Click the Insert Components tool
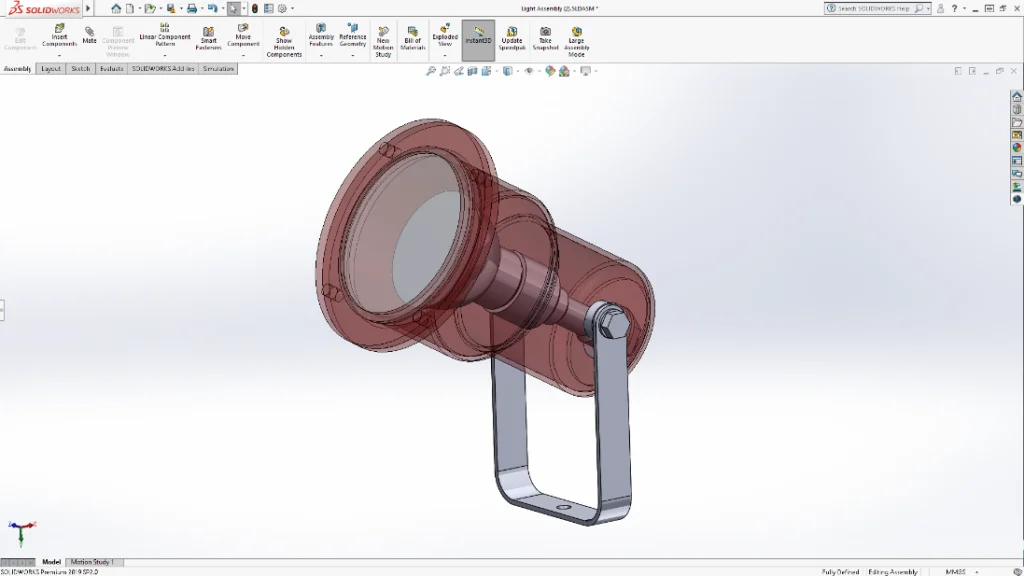 (59, 37)
